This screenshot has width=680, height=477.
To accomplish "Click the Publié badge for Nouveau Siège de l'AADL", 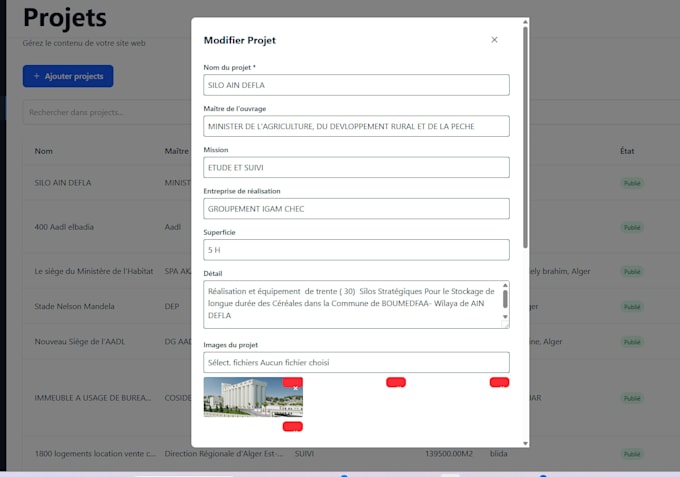I will pyautogui.click(x=632, y=342).
